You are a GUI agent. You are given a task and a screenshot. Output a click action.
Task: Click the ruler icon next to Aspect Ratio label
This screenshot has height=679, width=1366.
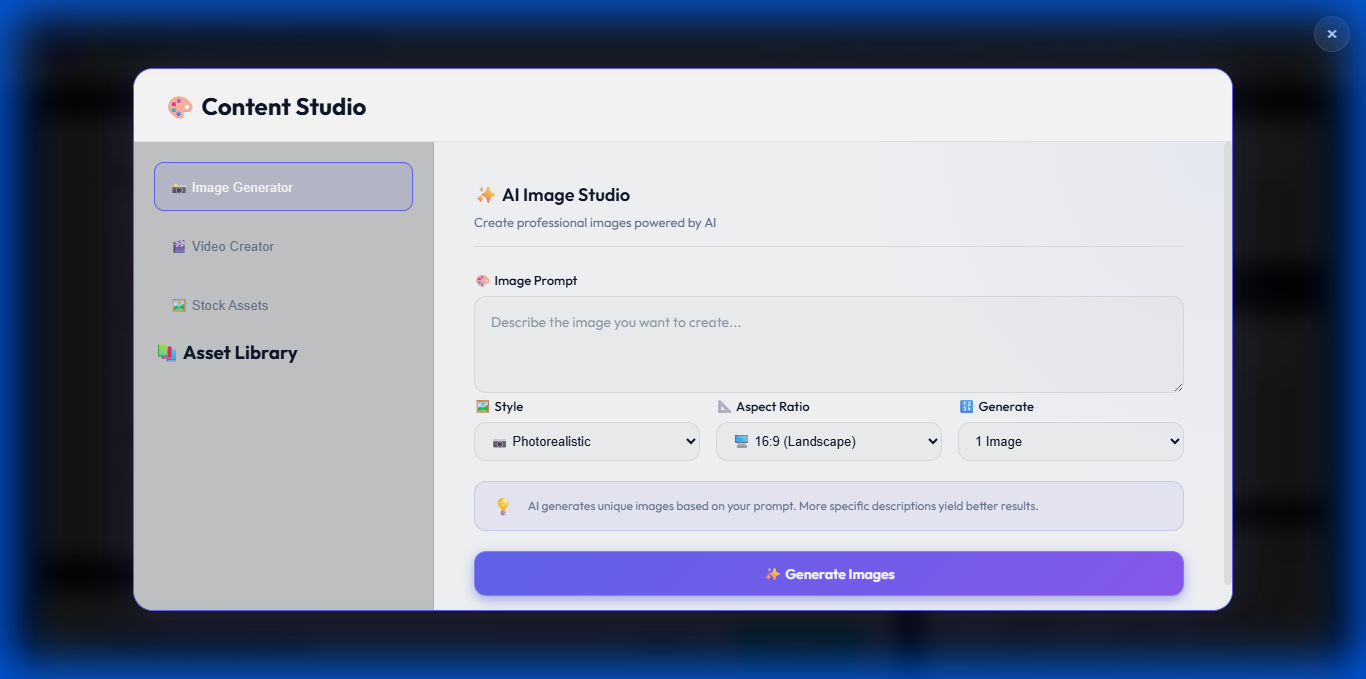pos(724,406)
